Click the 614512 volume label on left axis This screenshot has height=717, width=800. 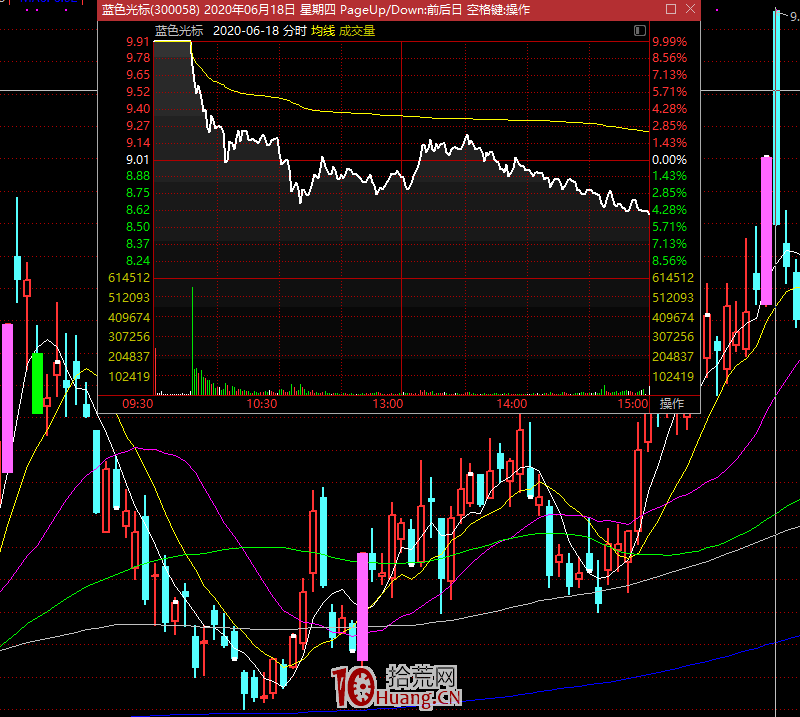coord(129,278)
